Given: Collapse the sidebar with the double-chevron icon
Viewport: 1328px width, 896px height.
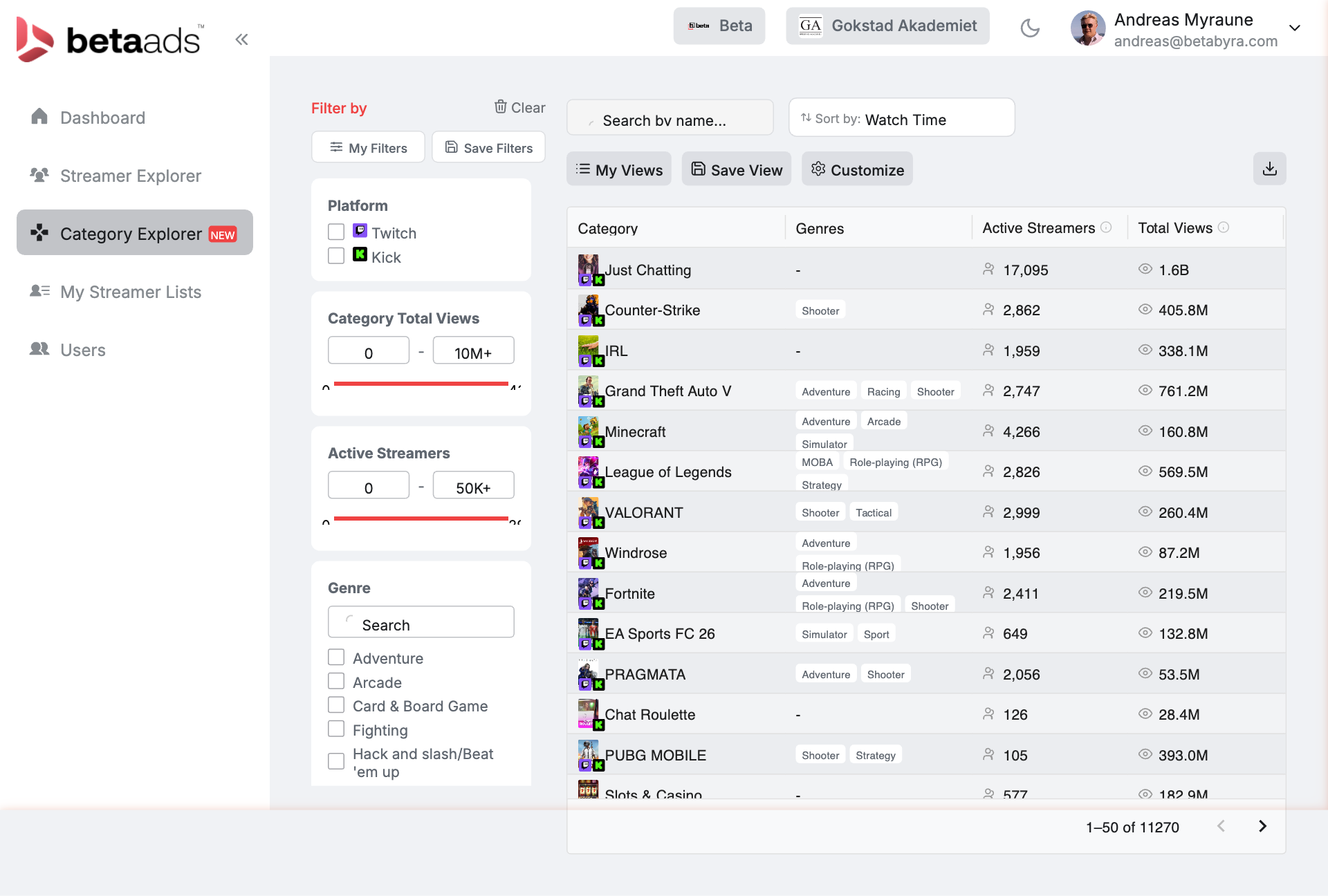Looking at the screenshot, I should [241, 39].
